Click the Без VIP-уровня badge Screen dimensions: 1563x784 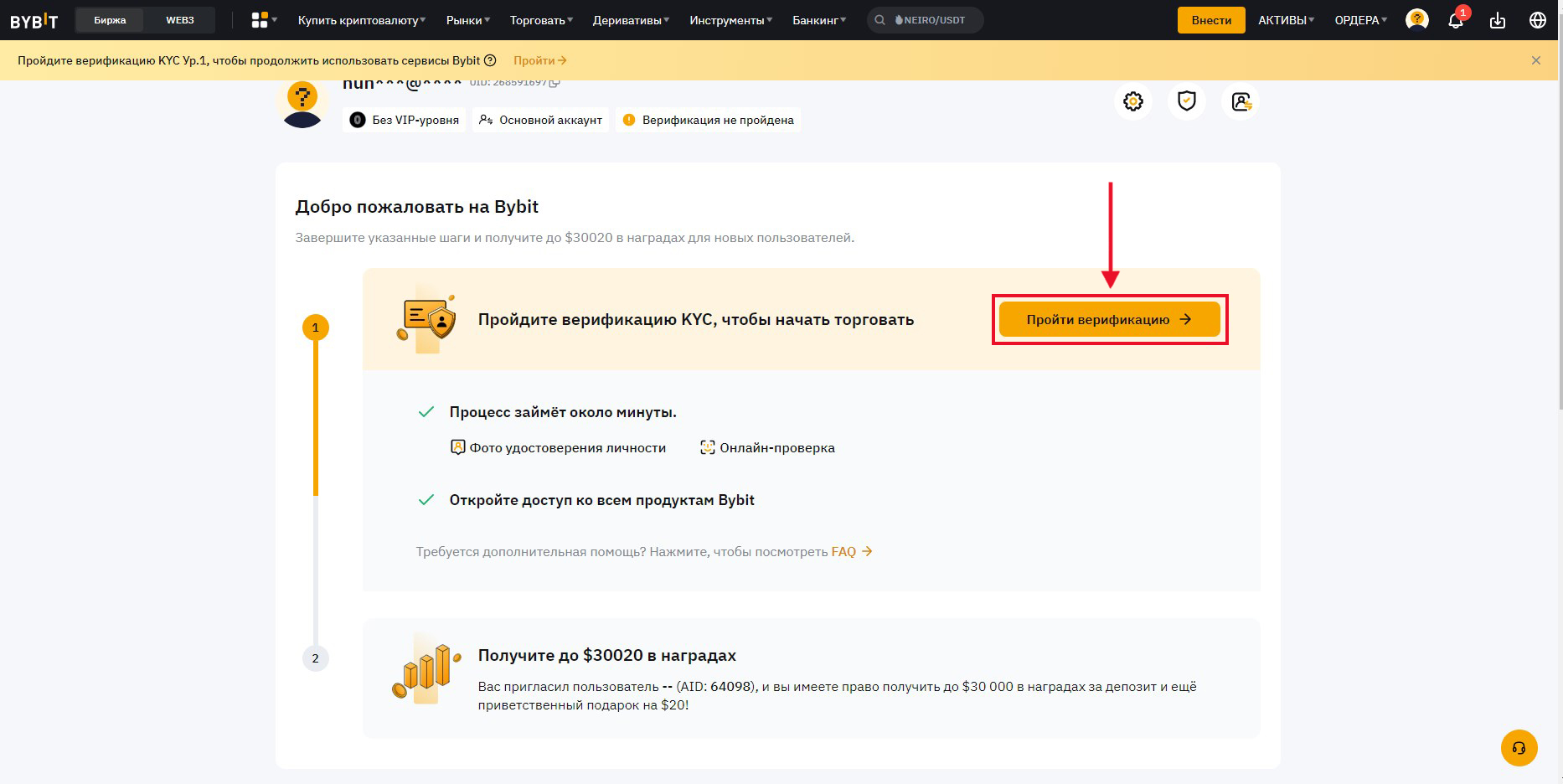pyautogui.click(x=405, y=120)
